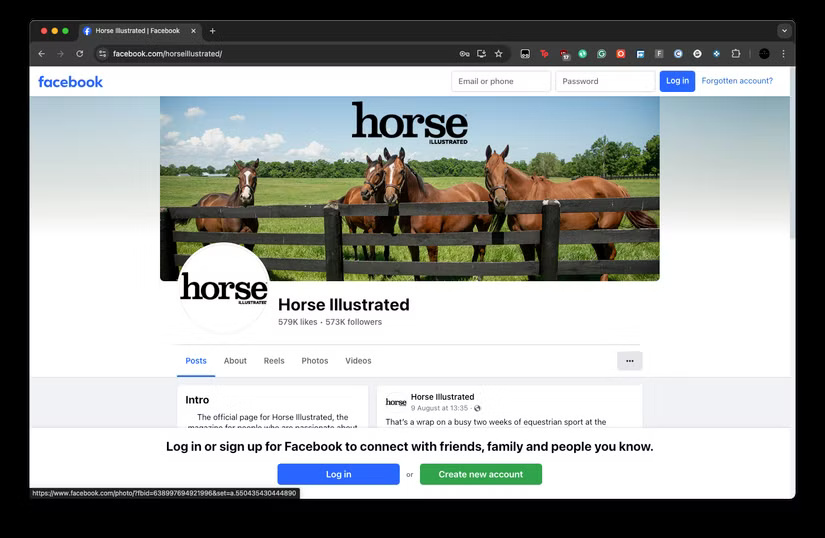
Task: Open a new browser tab with plus
Action: click(213, 31)
